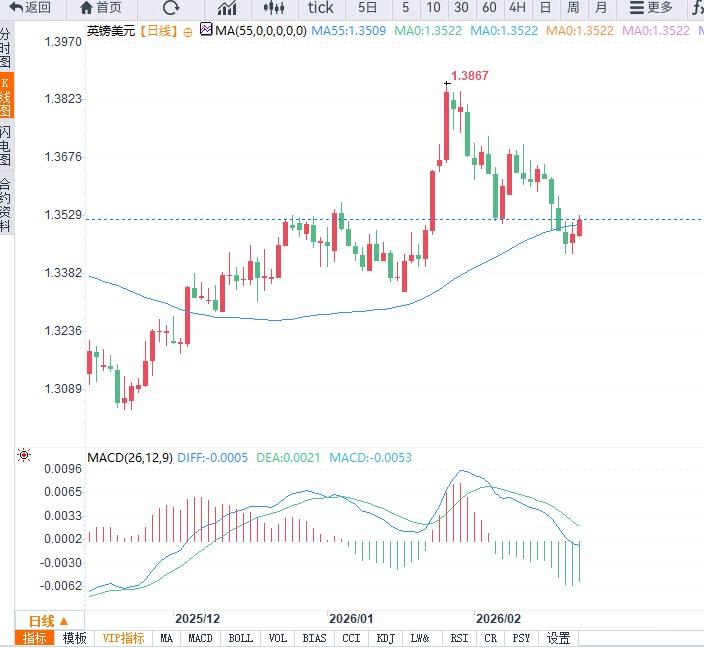Image resolution: width=704 pixels, height=648 pixels.
Task: Select the VIP指标 bottom tab
Action: (x=123, y=638)
